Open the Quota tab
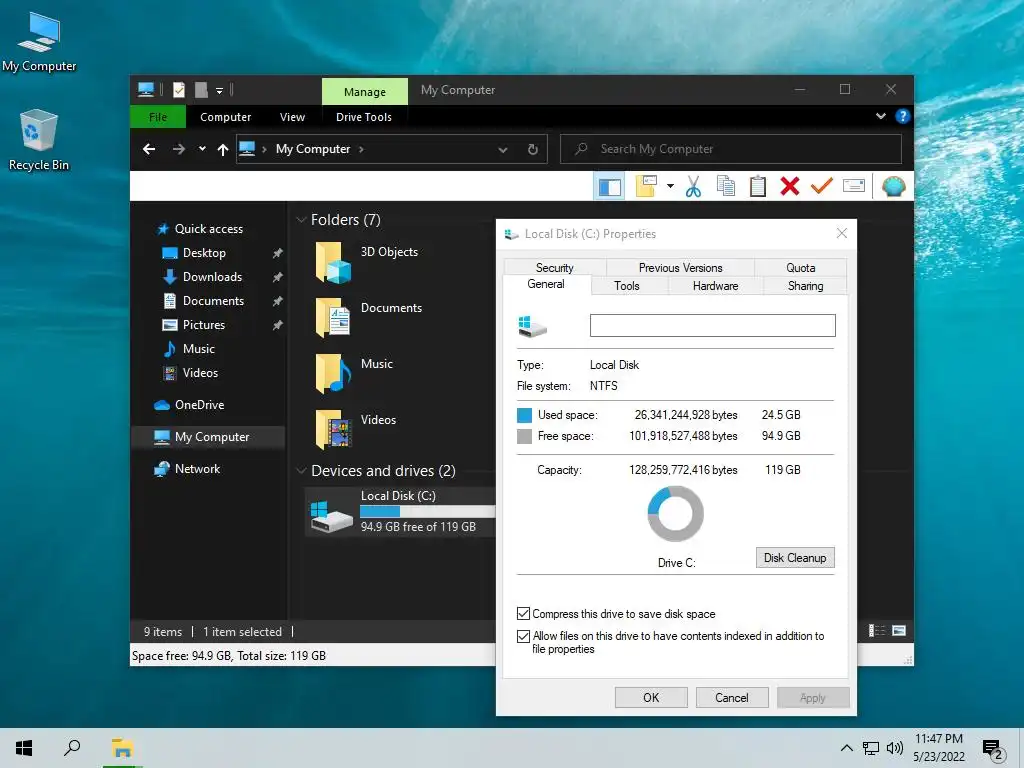Image resolution: width=1024 pixels, height=768 pixels. click(x=801, y=267)
